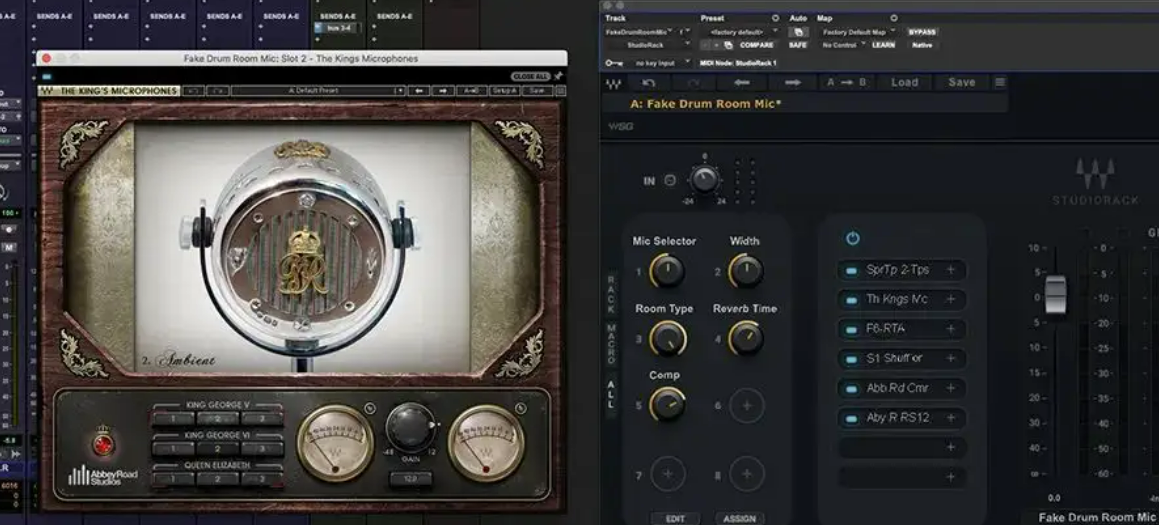Click the Waves logo in StudioRack toolbar
Image resolution: width=1159 pixels, height=525 pixels.
tap(614, 83)
